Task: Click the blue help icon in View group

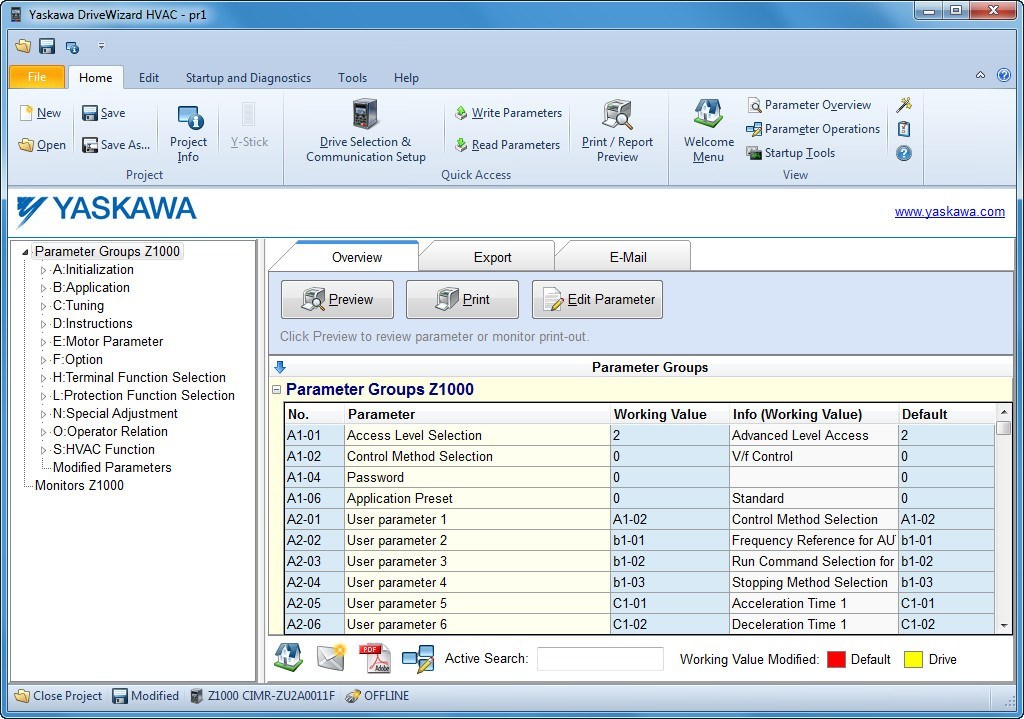Action: click(x=904, y=153)
